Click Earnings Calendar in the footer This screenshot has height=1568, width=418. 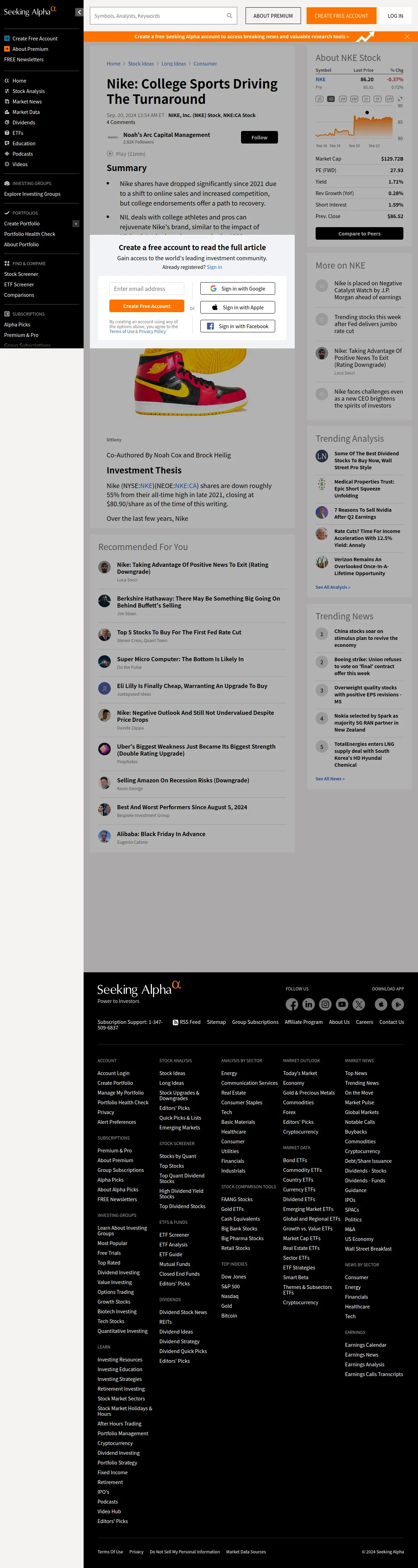click(x=366, y=1345)
